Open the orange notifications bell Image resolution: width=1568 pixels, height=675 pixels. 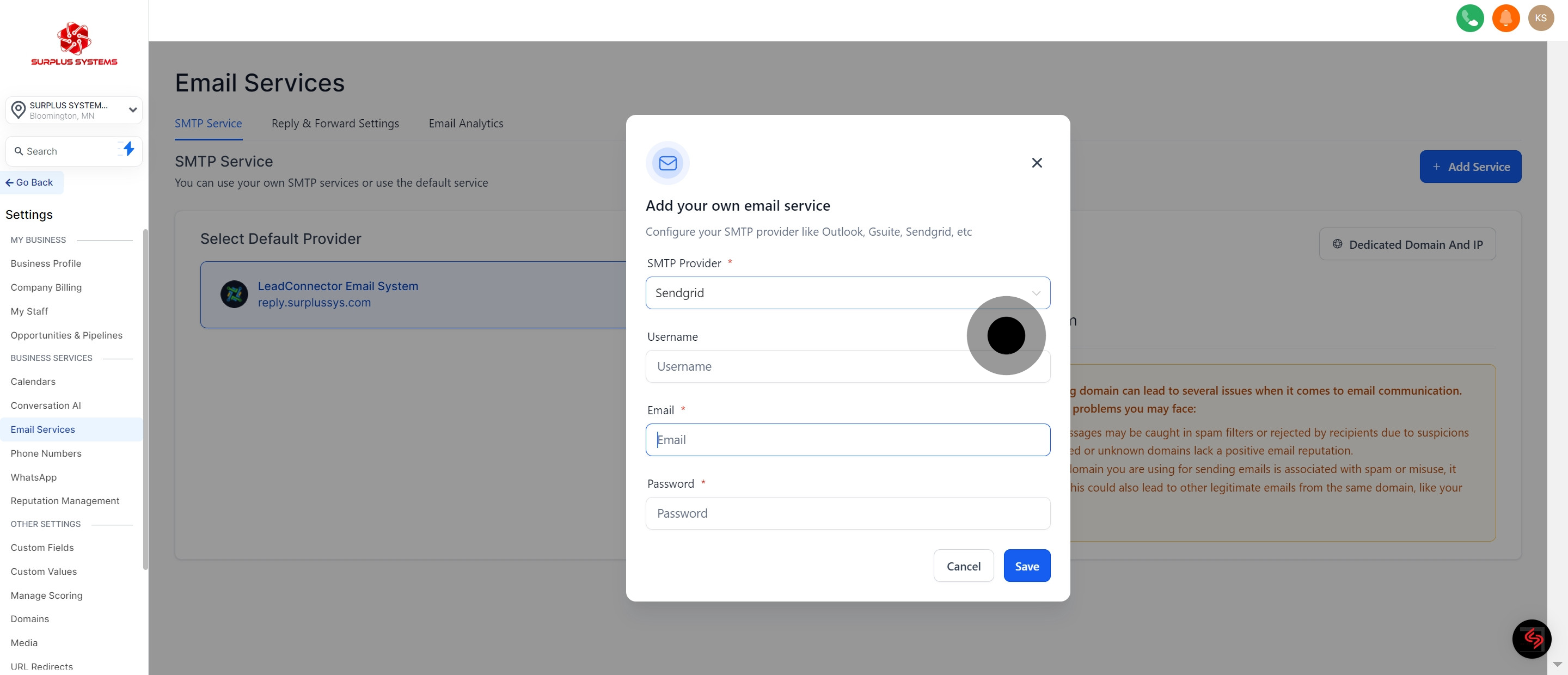coord(1505,19)
